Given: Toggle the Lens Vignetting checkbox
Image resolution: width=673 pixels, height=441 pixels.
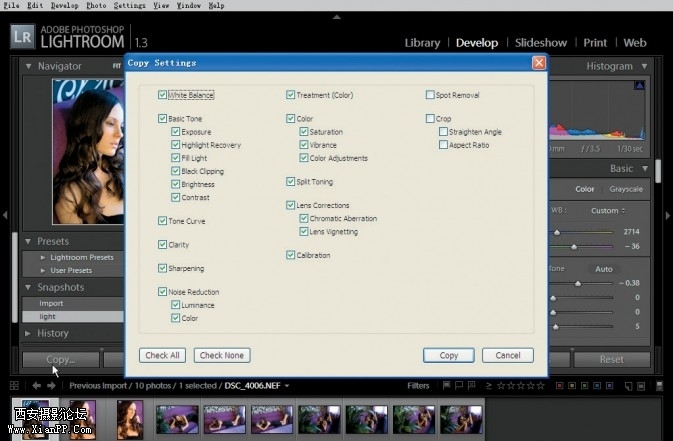Looking at the screenshot, I should click(305, 231).
